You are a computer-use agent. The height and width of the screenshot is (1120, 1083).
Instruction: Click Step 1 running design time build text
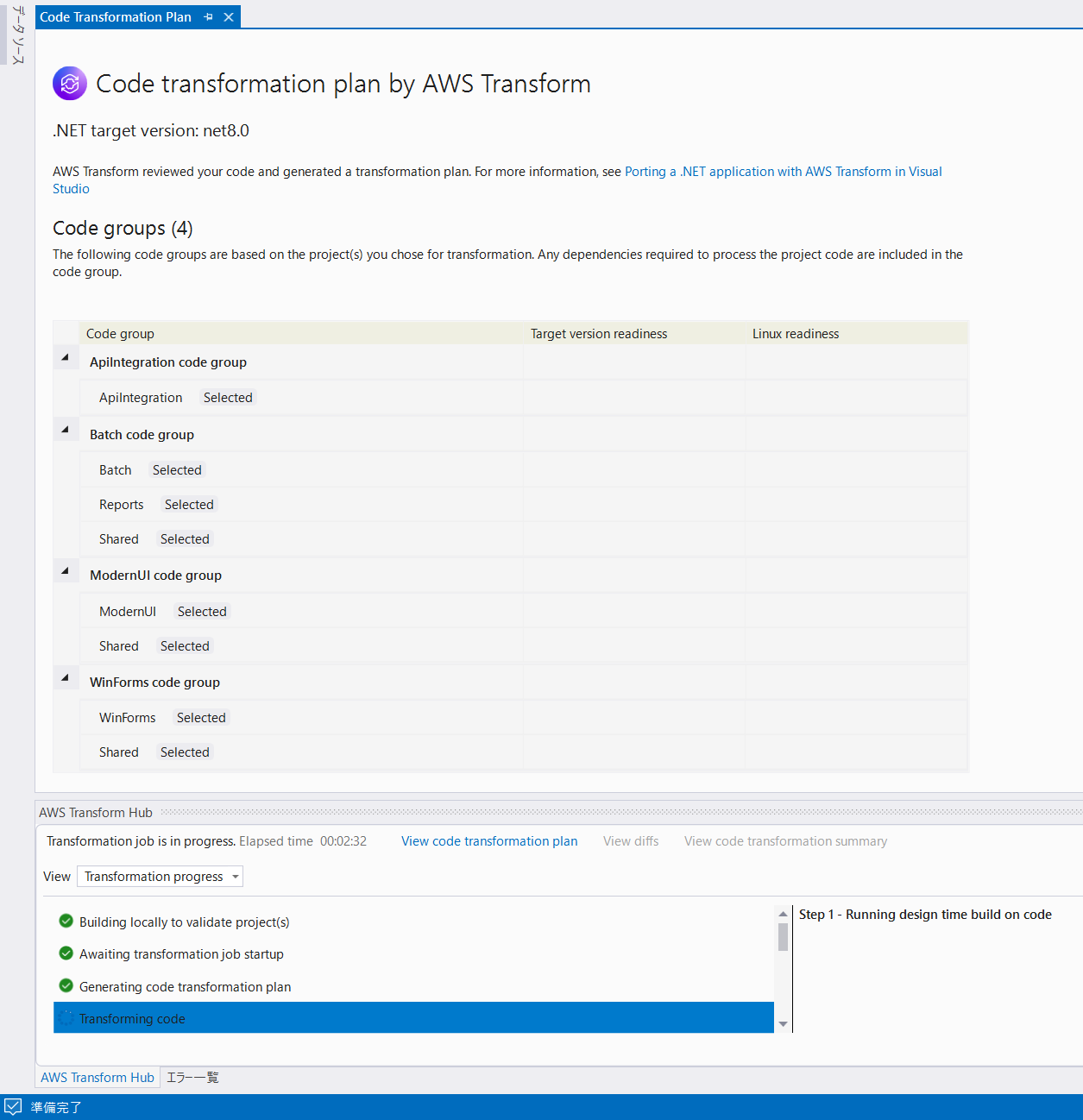(x=925, y=915)
